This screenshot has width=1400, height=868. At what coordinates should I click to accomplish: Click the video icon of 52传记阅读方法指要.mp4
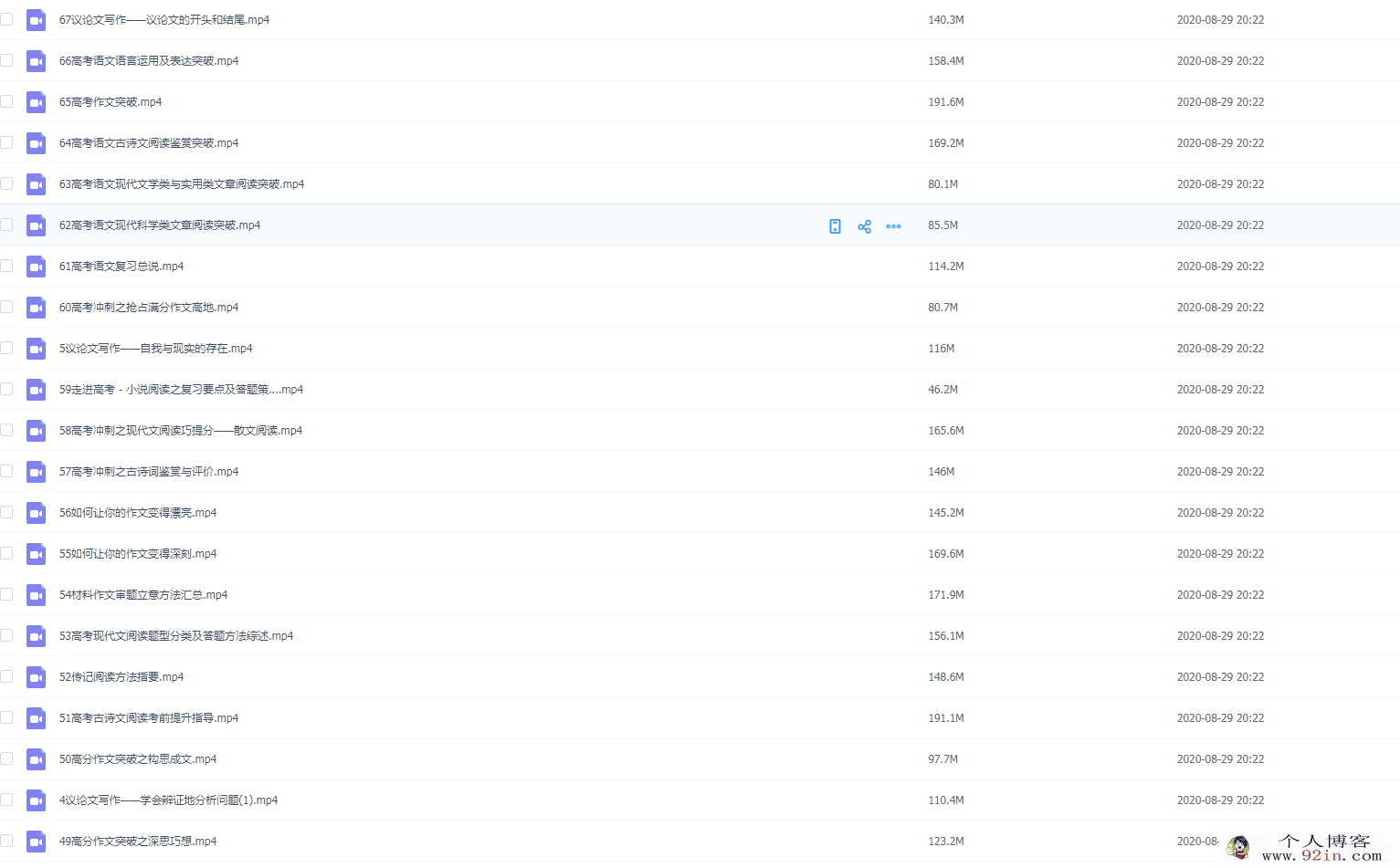tap(36, 677)
